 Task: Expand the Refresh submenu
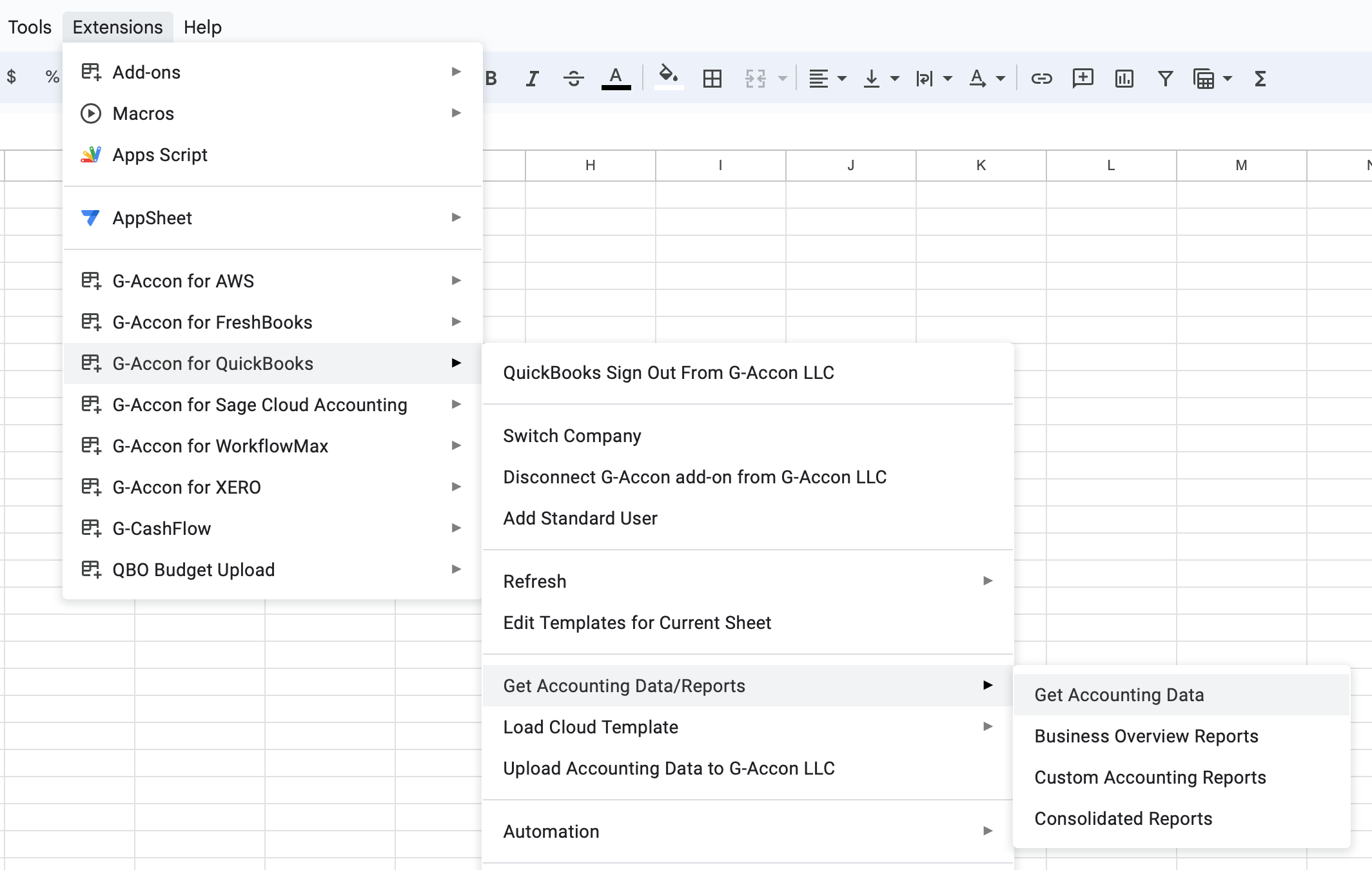point(748,581)
